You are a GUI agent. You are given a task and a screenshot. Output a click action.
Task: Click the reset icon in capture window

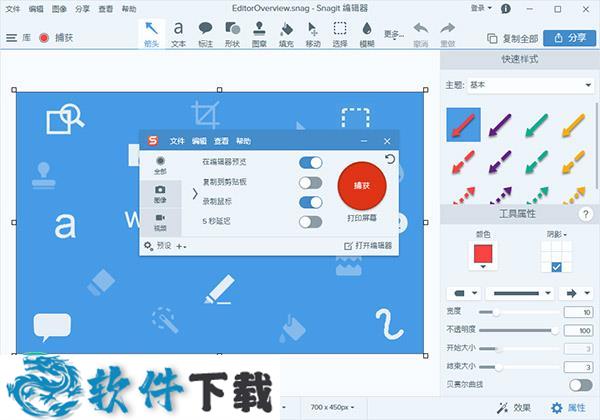click(x=390, y=159)
